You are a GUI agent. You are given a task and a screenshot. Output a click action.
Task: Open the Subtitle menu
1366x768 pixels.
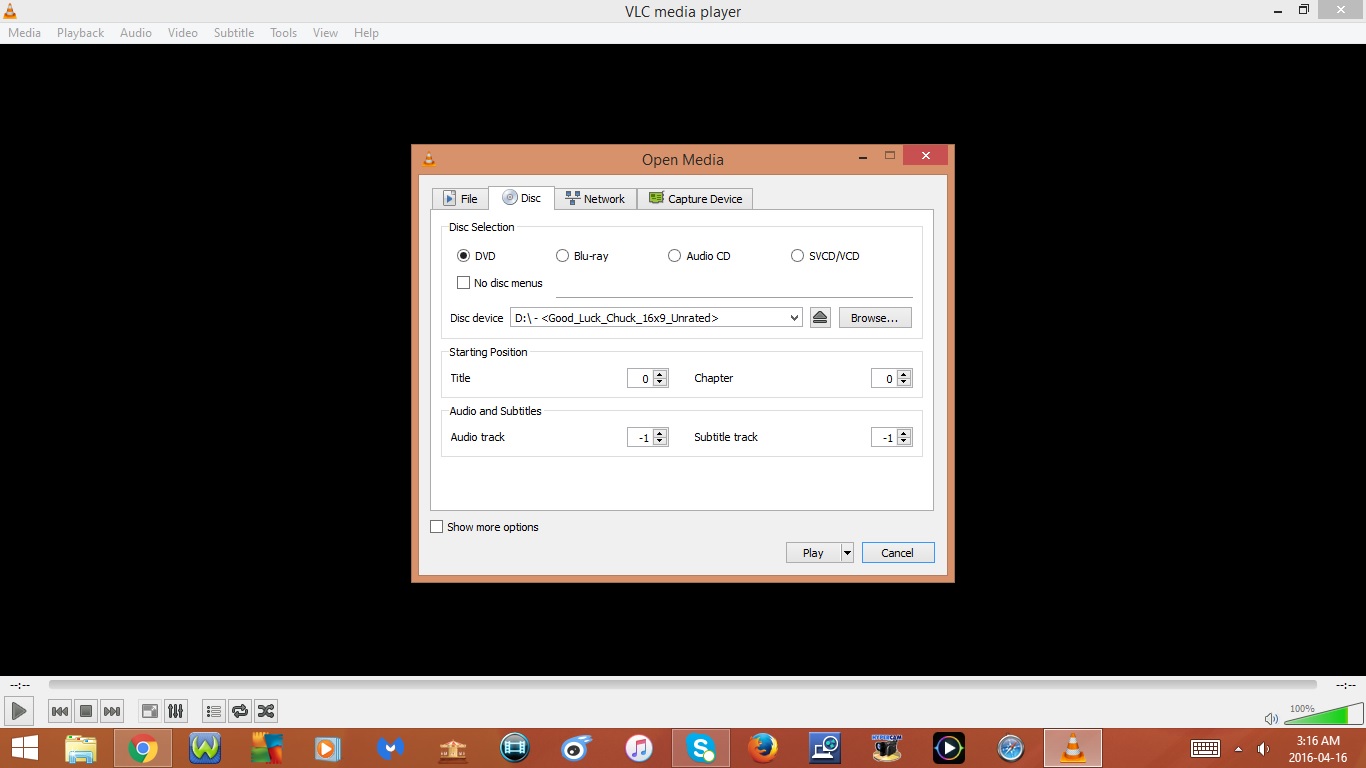point(234,33)
